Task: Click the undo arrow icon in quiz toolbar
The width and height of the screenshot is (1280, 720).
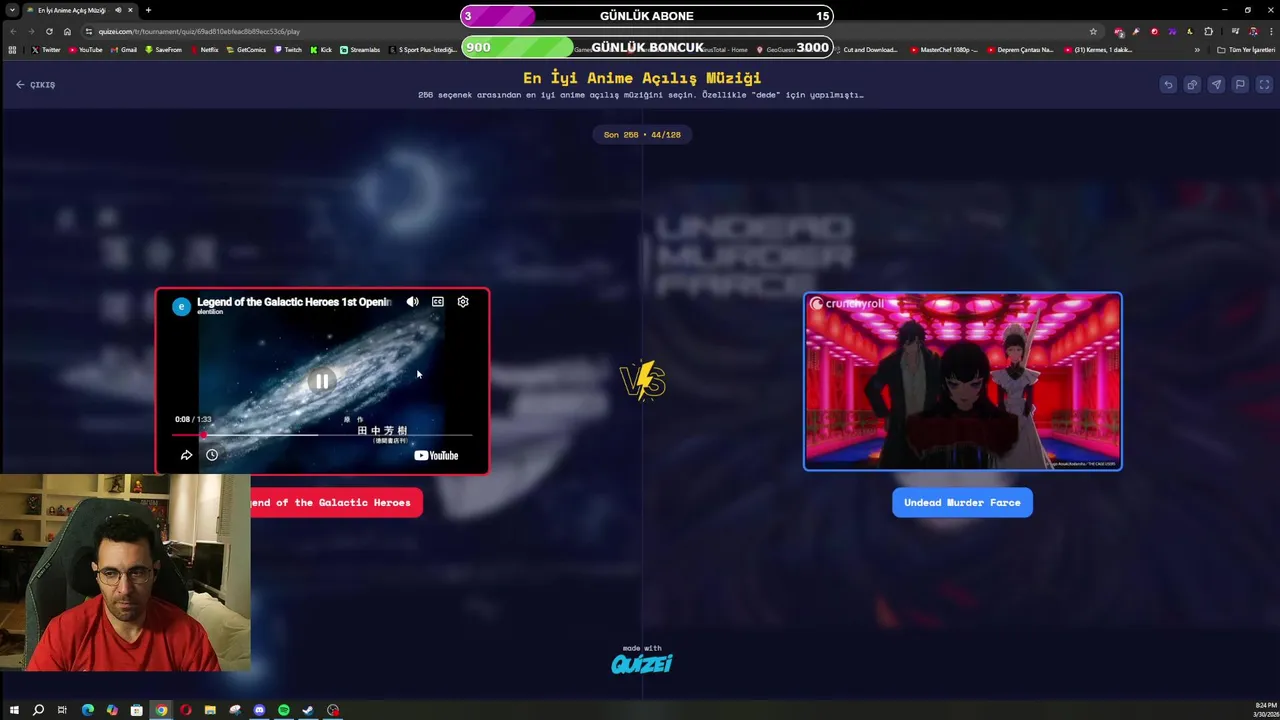Action: (x=1168, y=85)
